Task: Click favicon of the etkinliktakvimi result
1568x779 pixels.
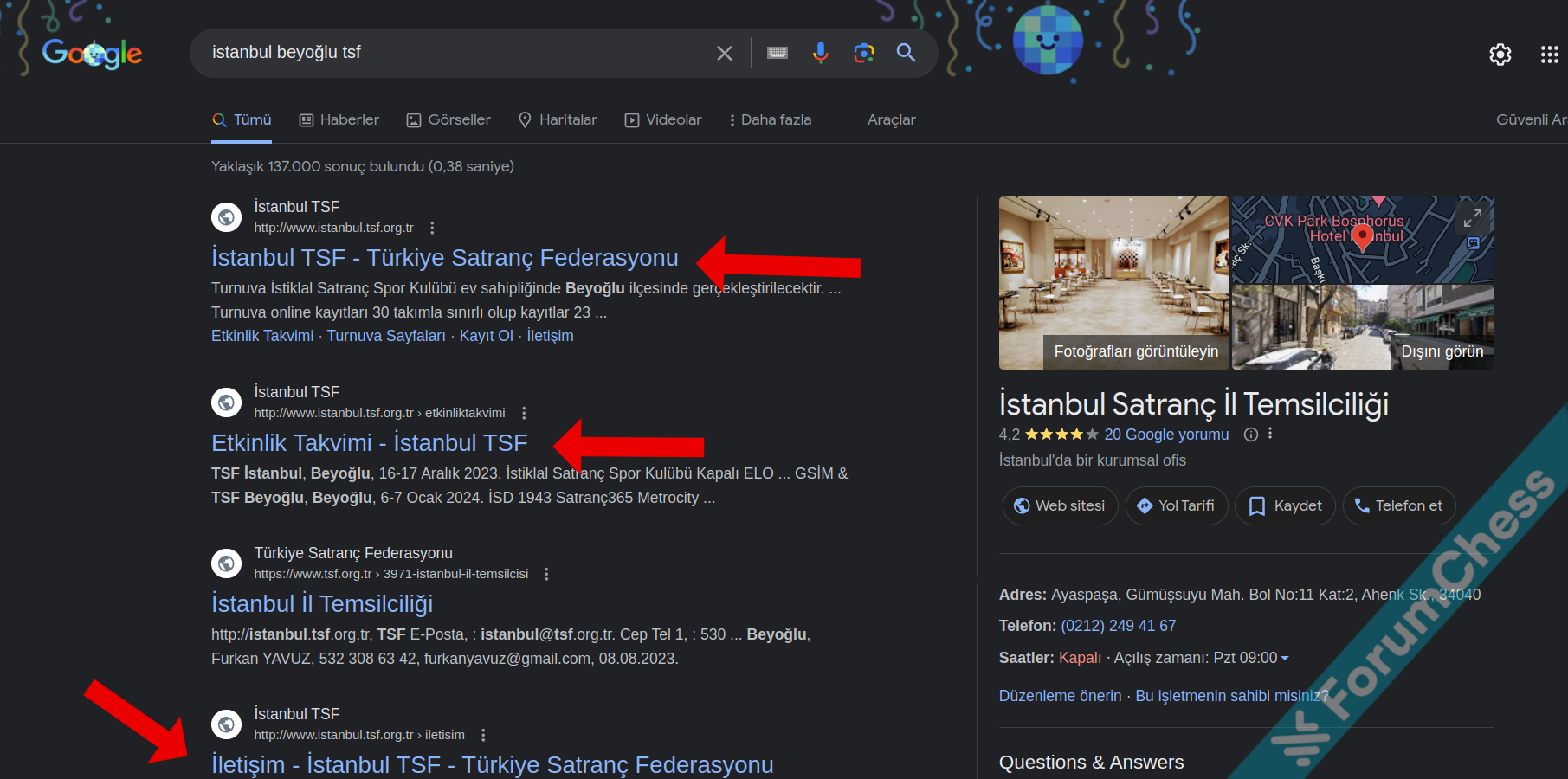Action: coord(227,402)
